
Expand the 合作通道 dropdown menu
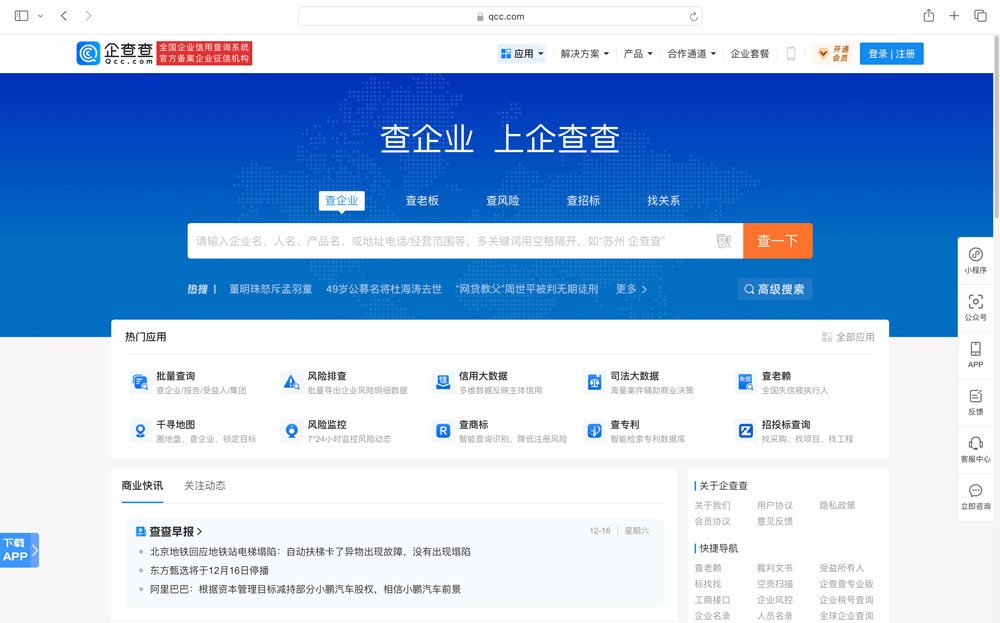pyautogui.click(x=691, y=54)
